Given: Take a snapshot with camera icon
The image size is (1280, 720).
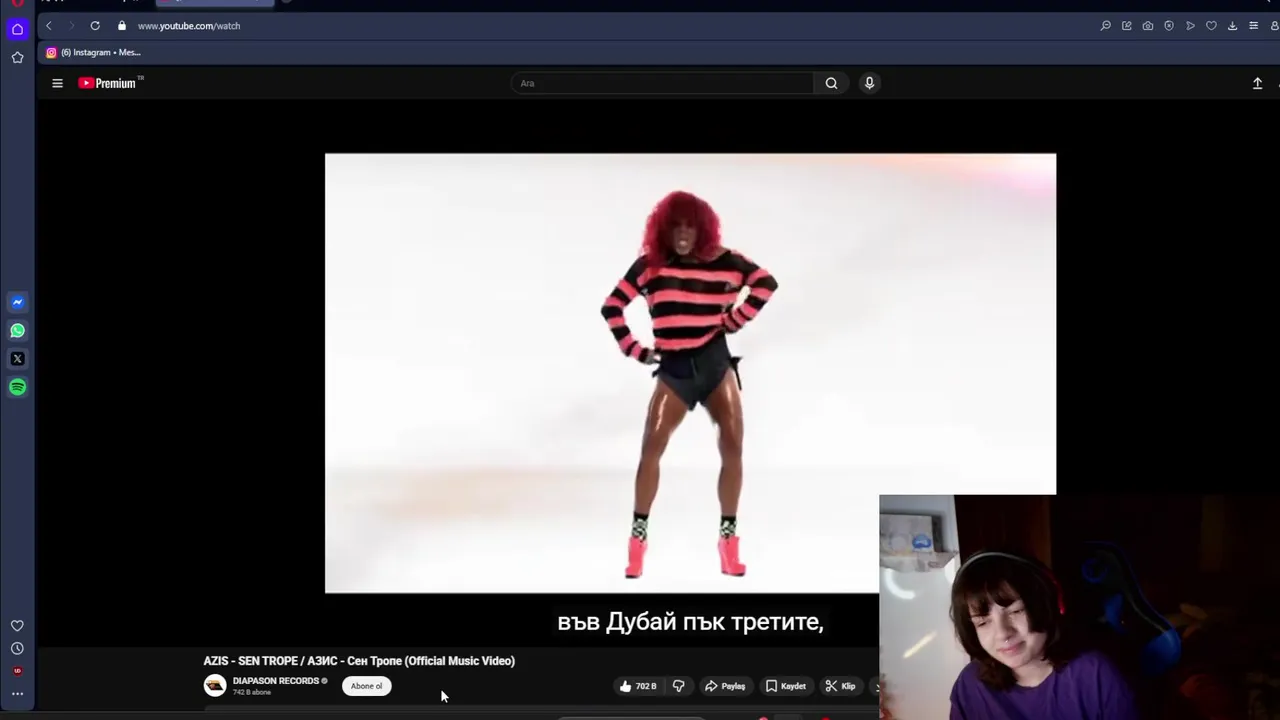Looking at the screenshot, I should pyautogui.click(x=1148, y=26).
